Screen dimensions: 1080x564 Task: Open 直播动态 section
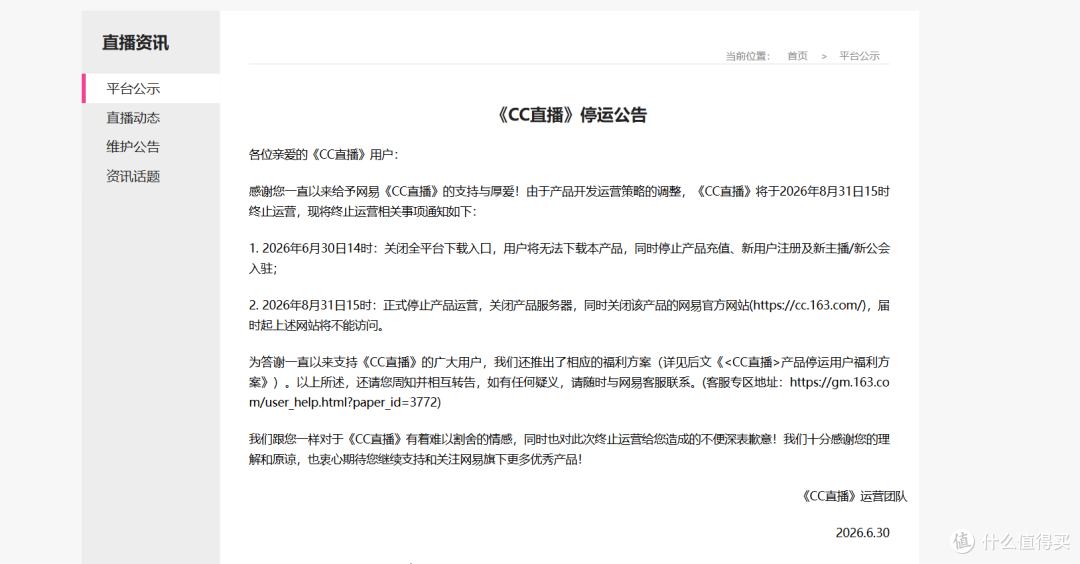coord(133,118)
